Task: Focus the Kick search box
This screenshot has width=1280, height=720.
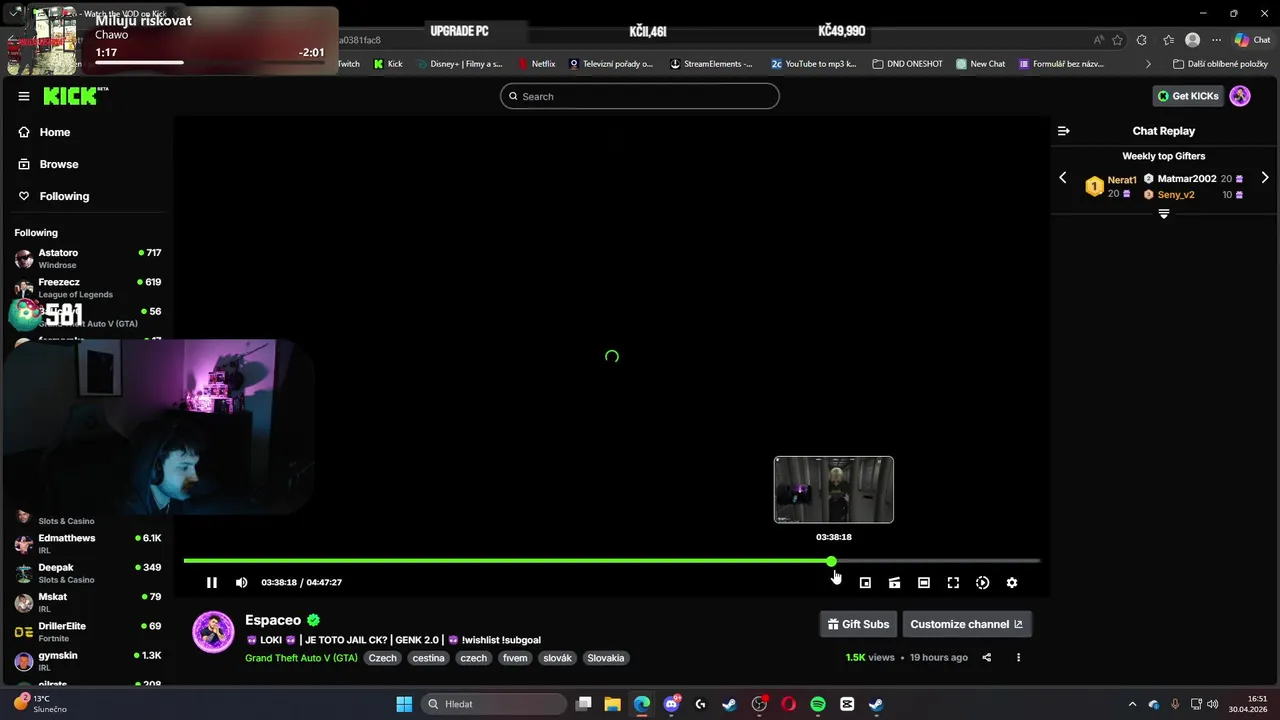Action: pos(640,96)
